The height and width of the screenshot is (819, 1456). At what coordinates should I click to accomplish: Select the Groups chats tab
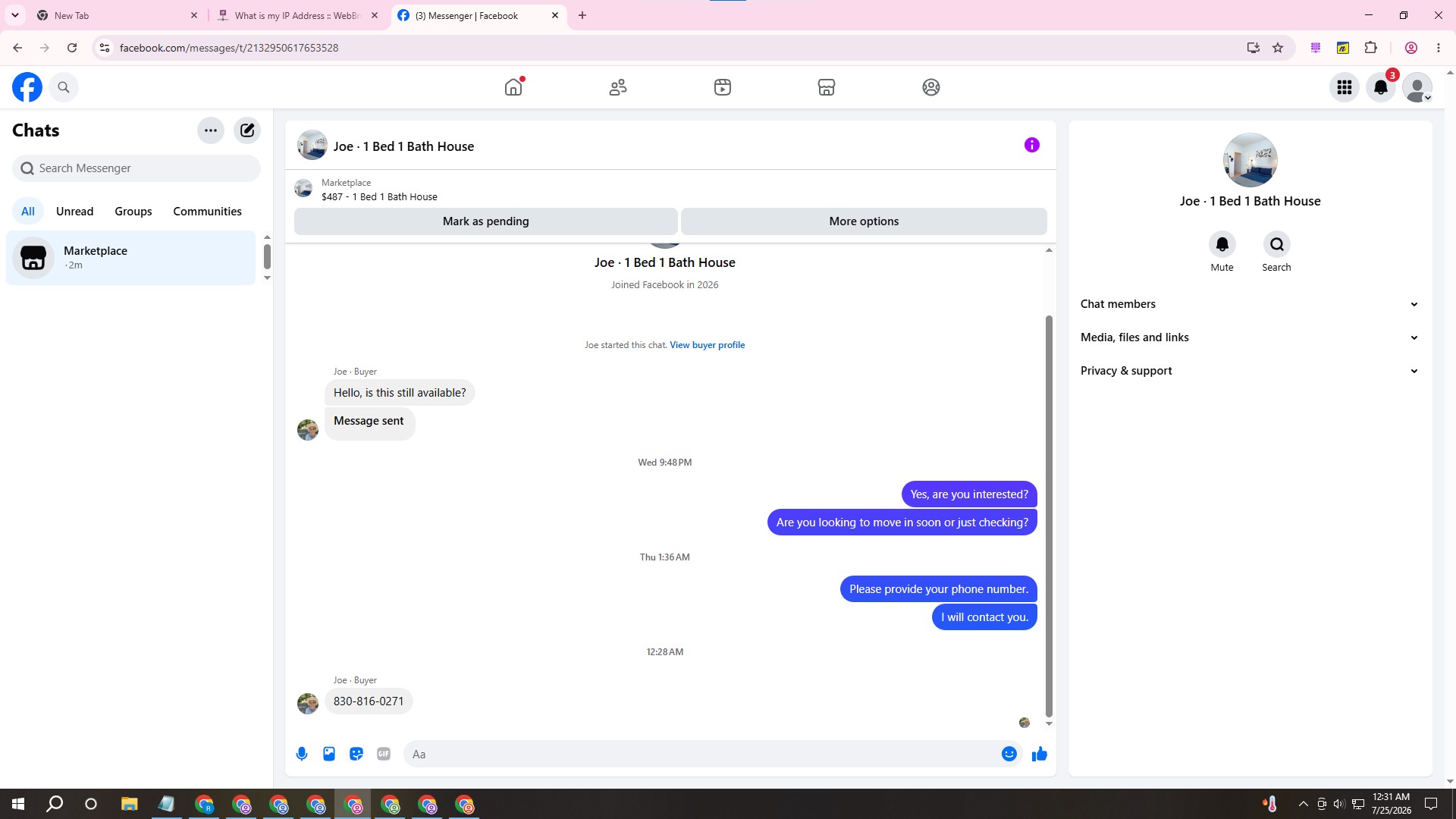coord(133,212)
